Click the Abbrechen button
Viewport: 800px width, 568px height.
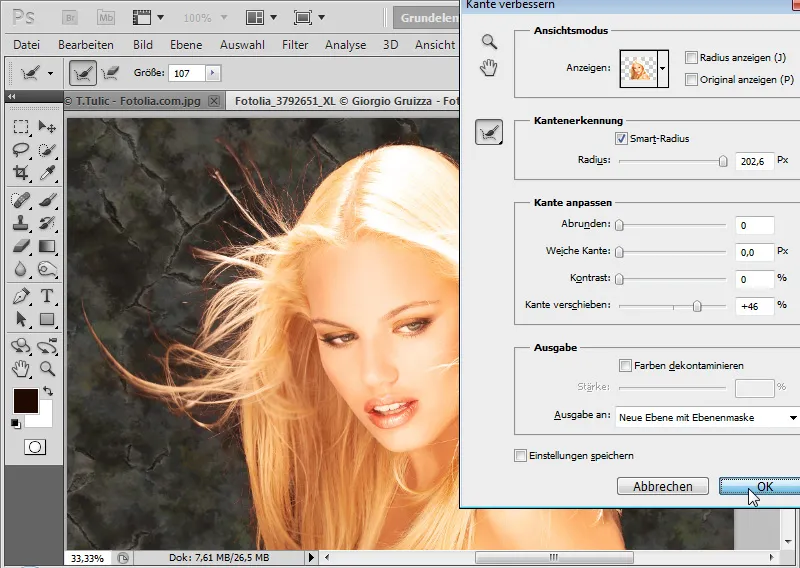tap(663, 486)
